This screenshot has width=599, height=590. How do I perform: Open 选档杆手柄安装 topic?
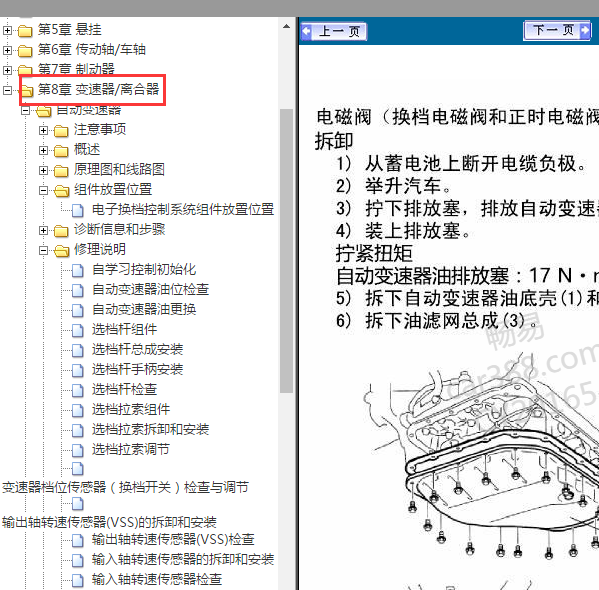[138, 369]
